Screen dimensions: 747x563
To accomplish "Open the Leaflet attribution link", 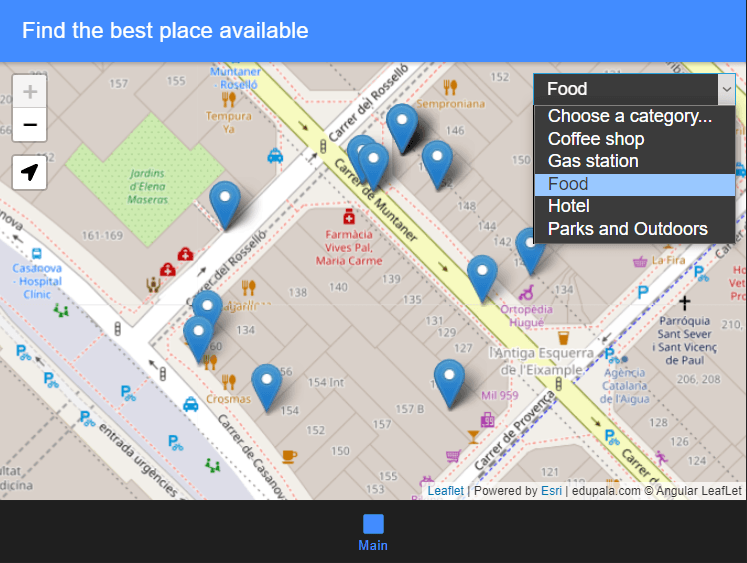I will 445,490.
